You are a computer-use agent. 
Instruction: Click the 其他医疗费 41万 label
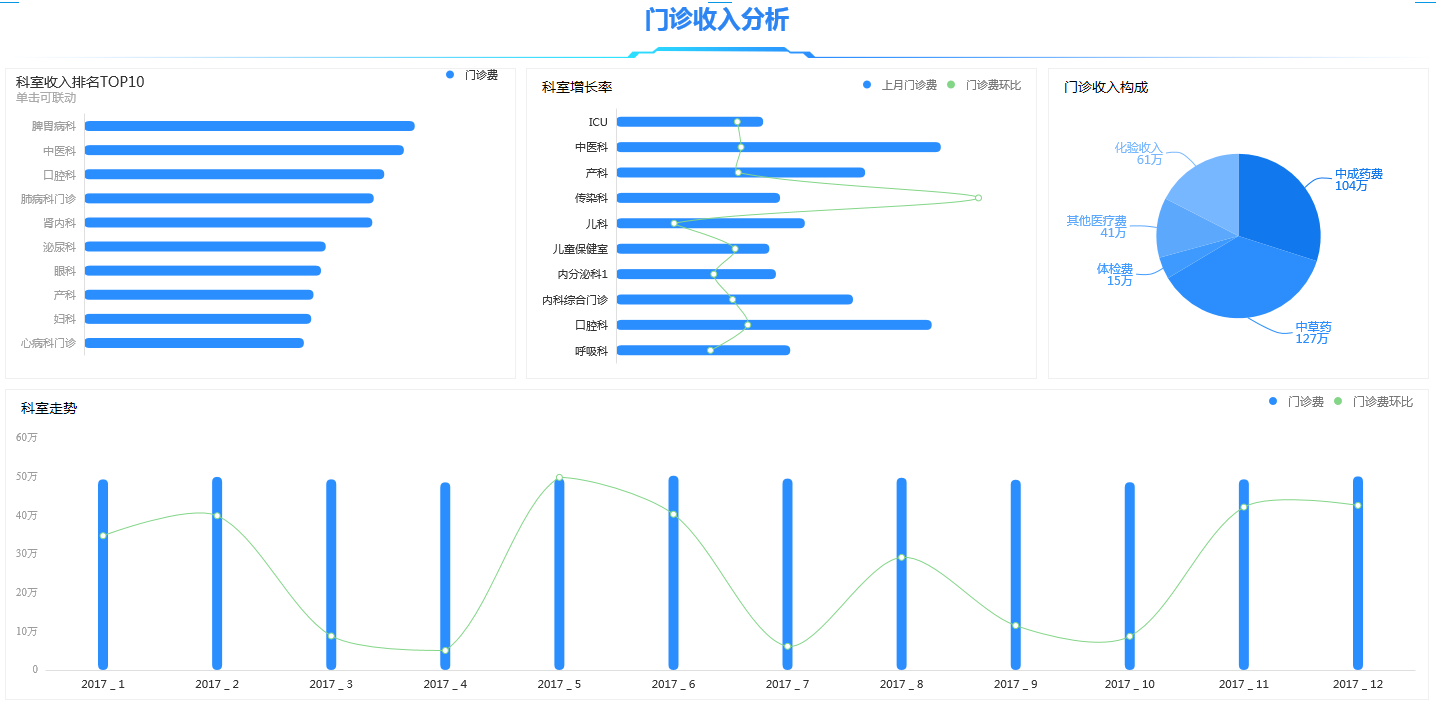(x=1096, y=226)
